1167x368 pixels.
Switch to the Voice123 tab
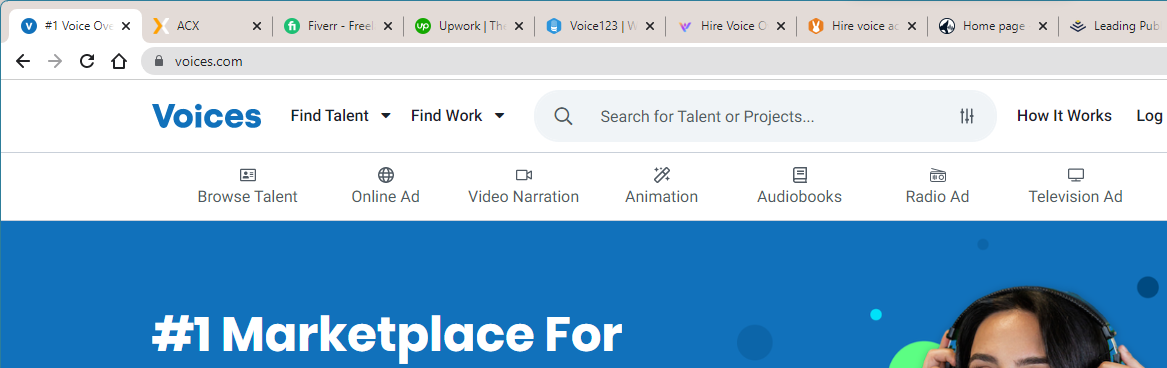[x=600, y=26]
